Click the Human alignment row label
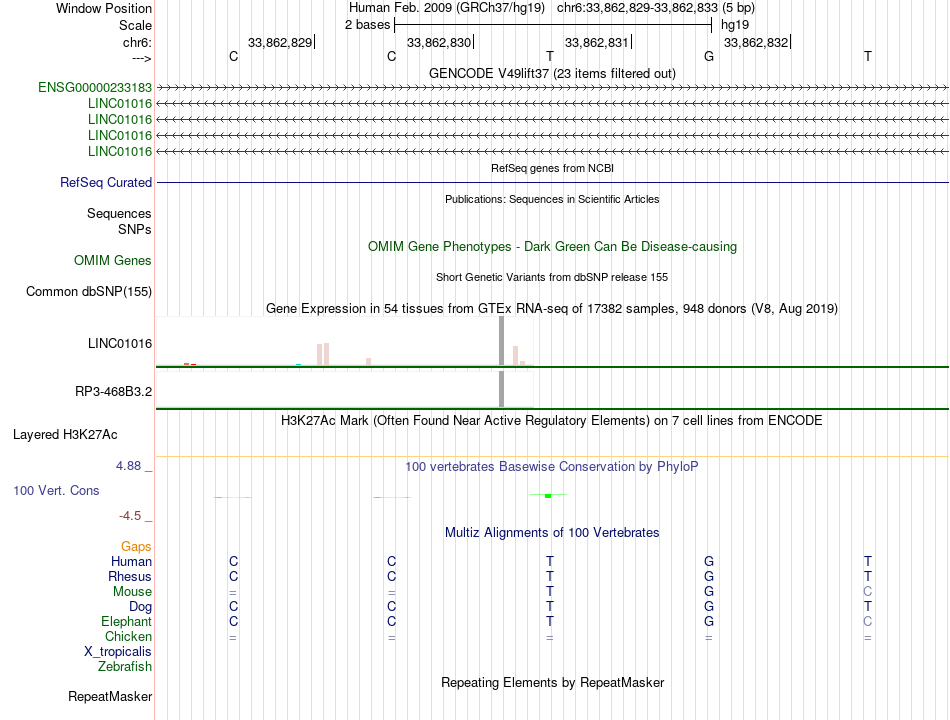Screen dimensions: 950x720 tap(131, 561)
